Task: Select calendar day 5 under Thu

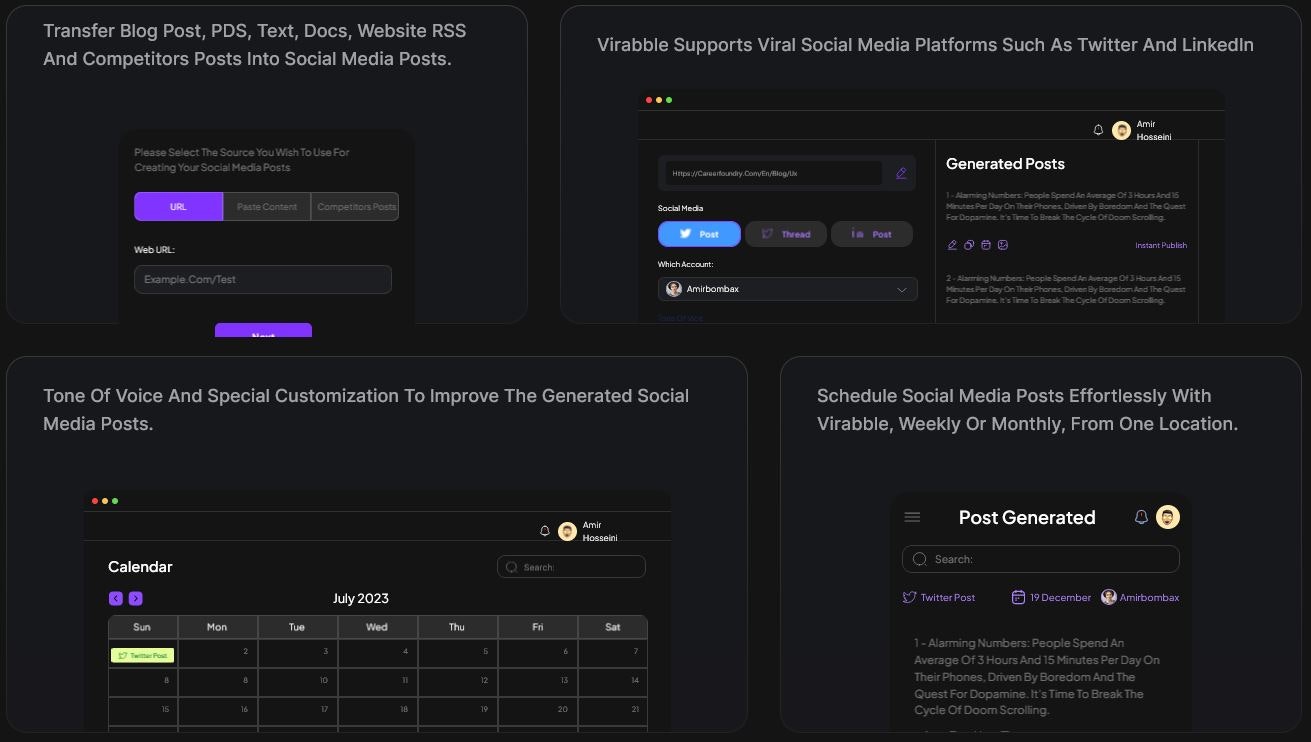Action: [x=458, y=654]
